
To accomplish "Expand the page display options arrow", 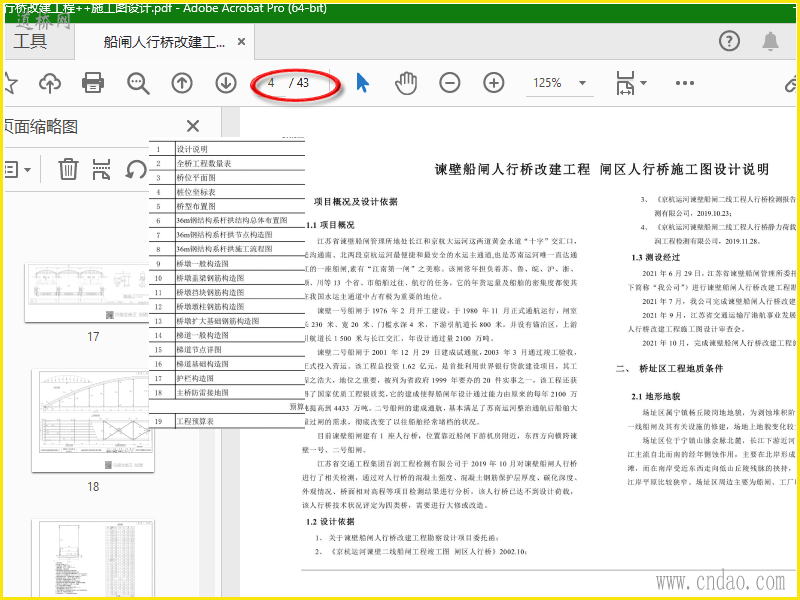I will click(643, 83).
